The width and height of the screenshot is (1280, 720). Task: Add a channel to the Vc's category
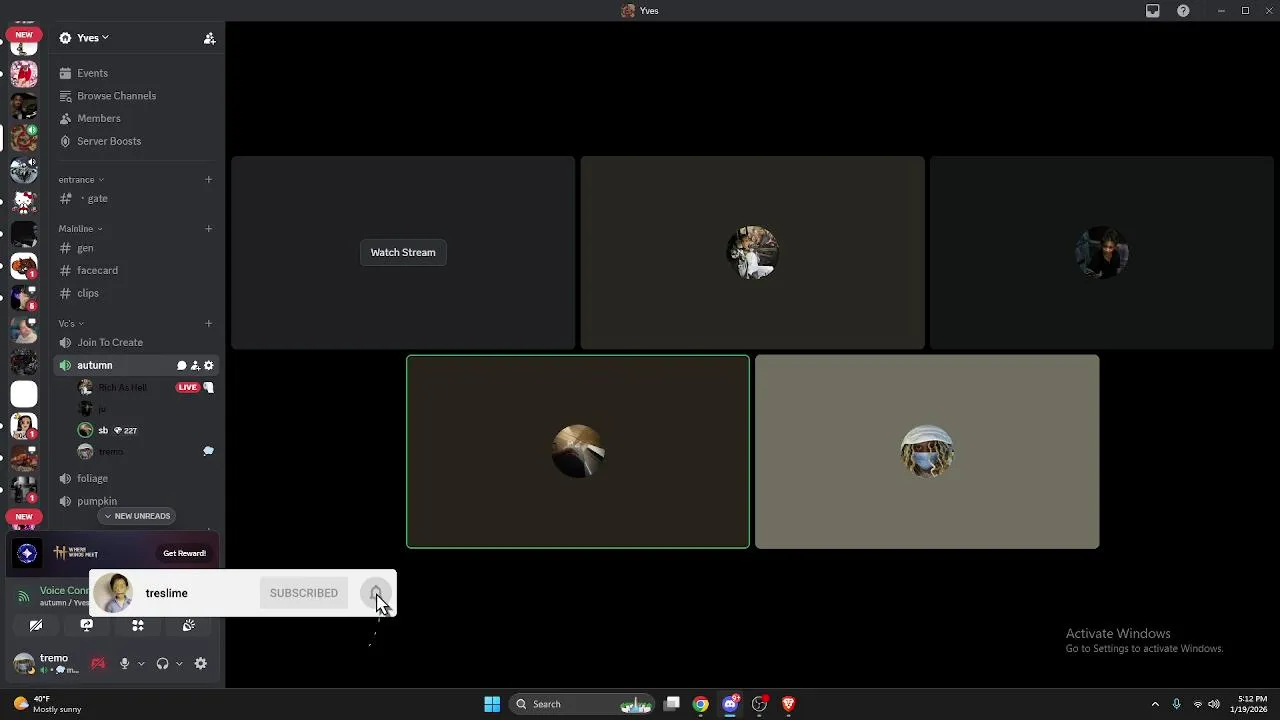pos(208,324)
